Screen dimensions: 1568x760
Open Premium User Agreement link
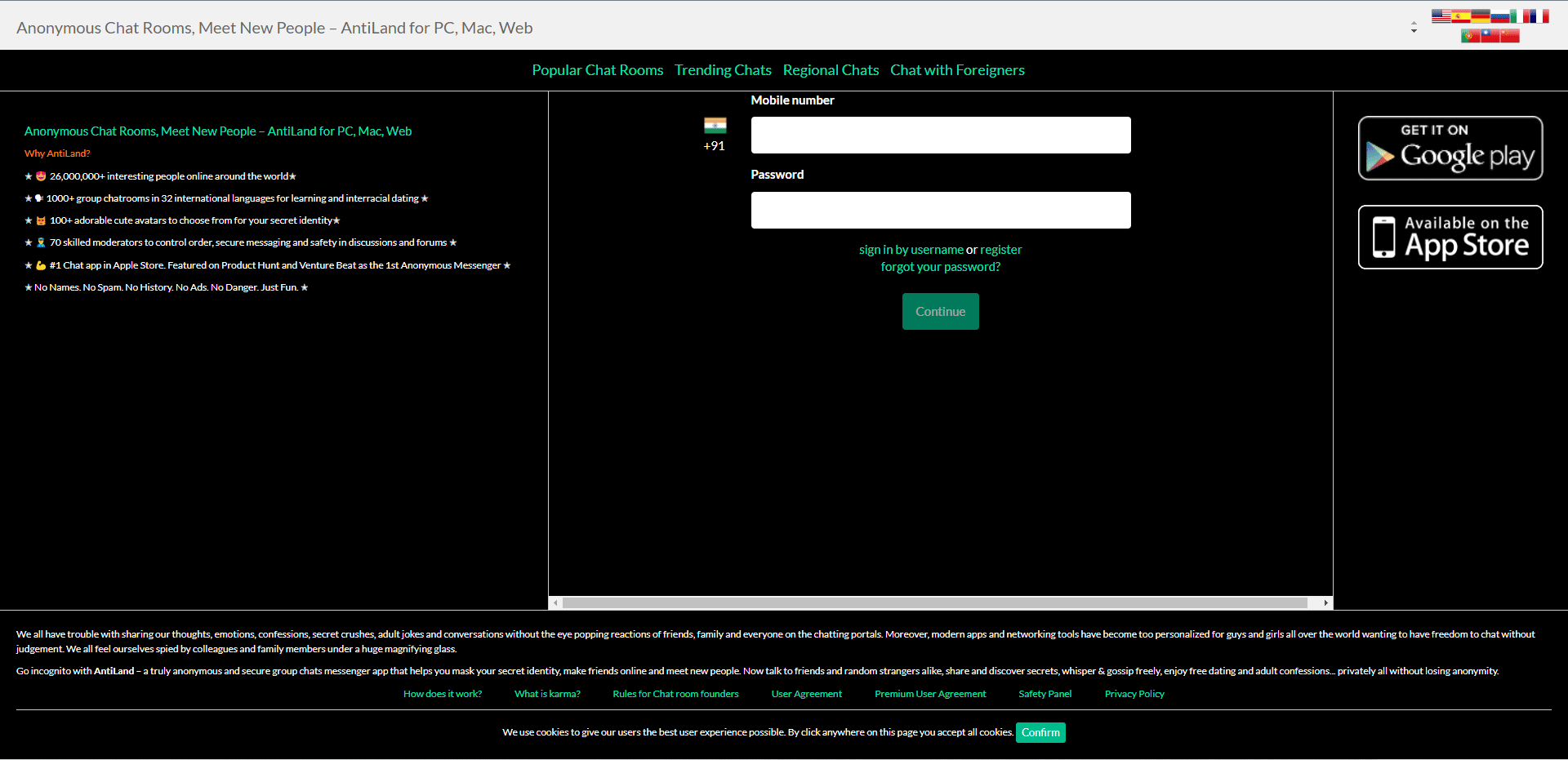[930, 694]
